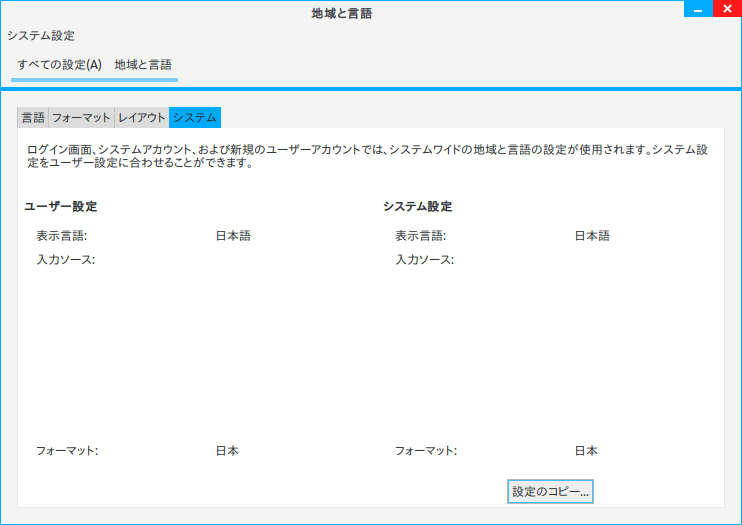This screenshot has width=742, height=525.
Task: Select 日本語 value under ユーザー設定
Action: [232, 236]
